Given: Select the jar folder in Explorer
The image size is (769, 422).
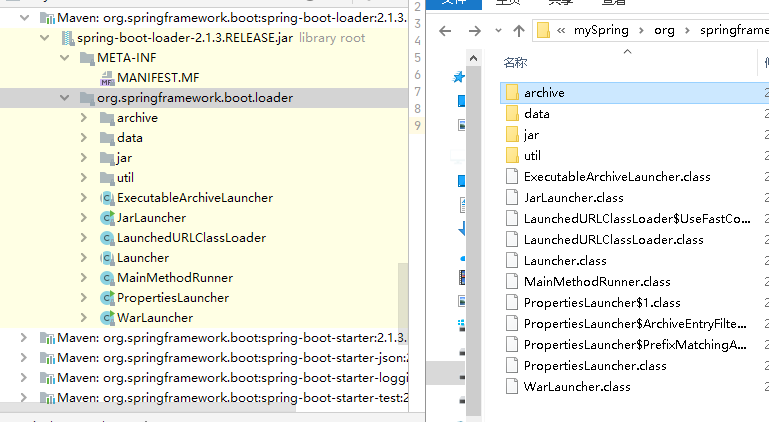Looking at the screenshot, I should tap(634, 135).
